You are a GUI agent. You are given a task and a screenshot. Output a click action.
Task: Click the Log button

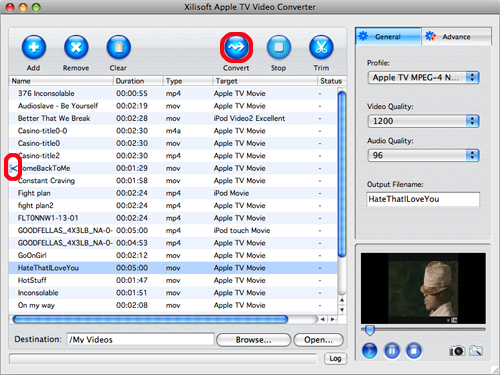335,358
